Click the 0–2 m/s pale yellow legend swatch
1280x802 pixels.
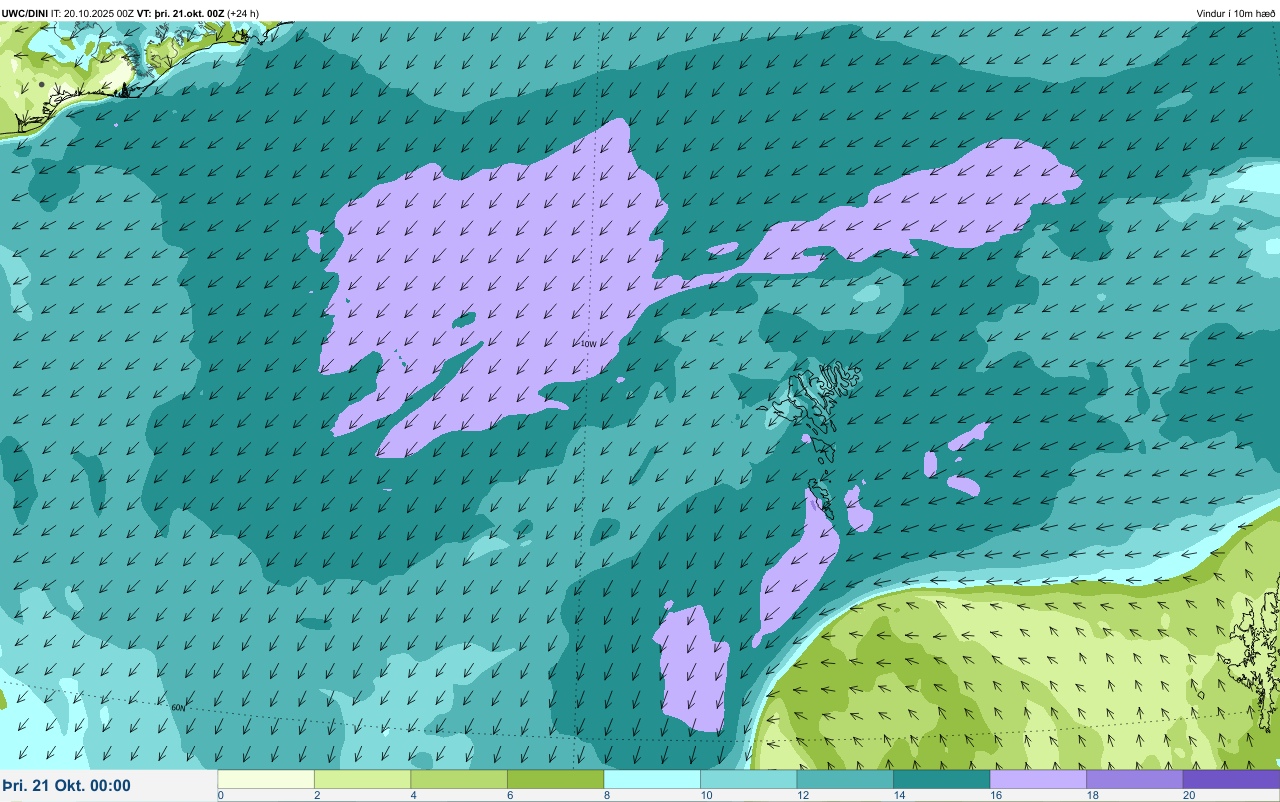click(x=266, y=779)
